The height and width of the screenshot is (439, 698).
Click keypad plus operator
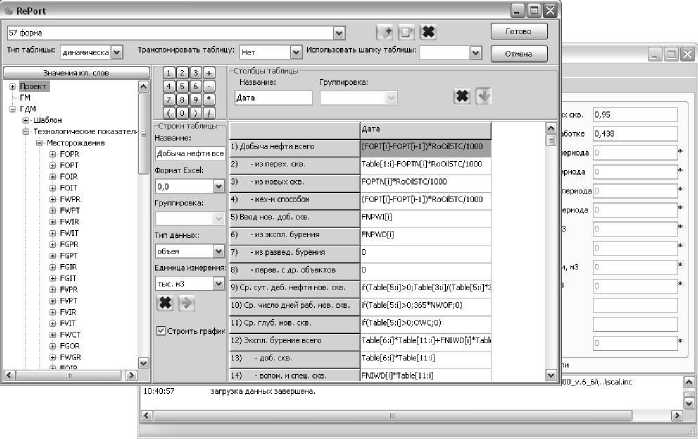pyautogui.click(x=209, y=73)
